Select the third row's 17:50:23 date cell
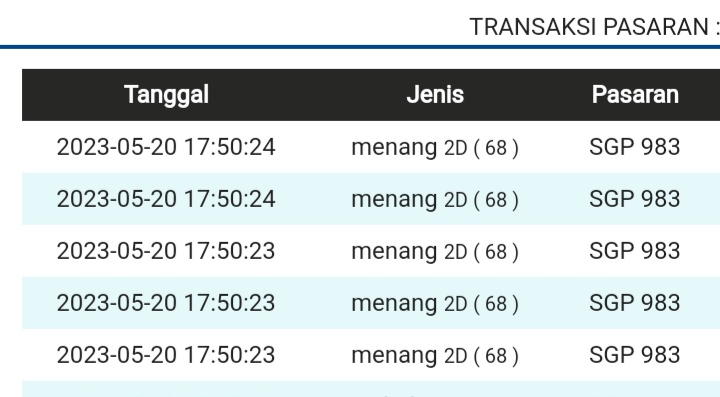This screenshot has width=720, height=397. click(x=166, y=251)
